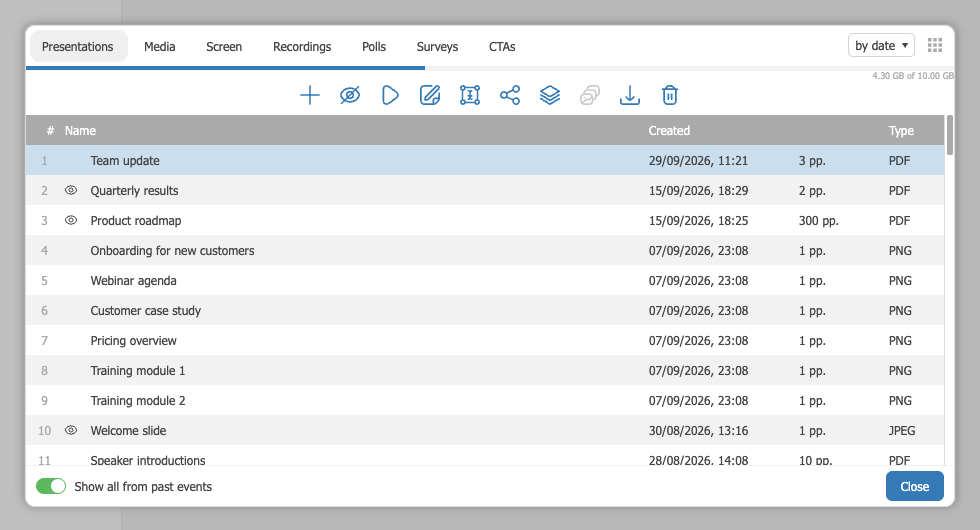Click the JPEG type cell
Screen dimensions: 980x530
(x=902, y=431)
